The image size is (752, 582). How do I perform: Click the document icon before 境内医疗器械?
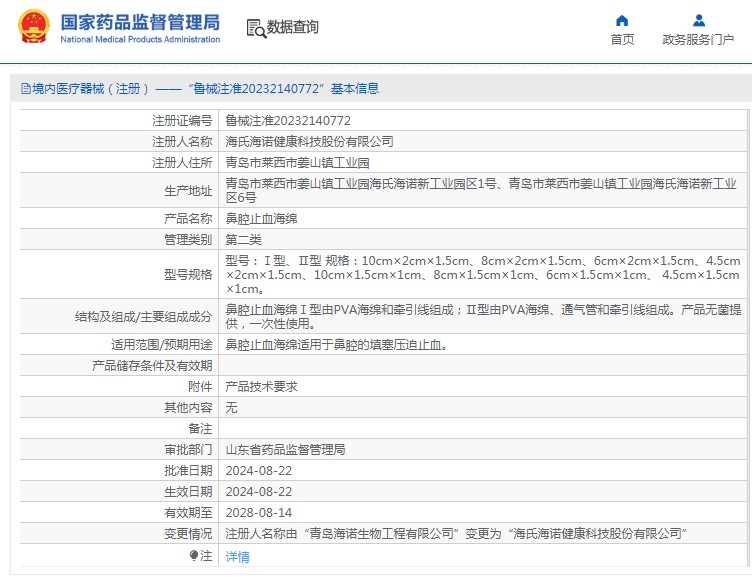click(25, 89)
